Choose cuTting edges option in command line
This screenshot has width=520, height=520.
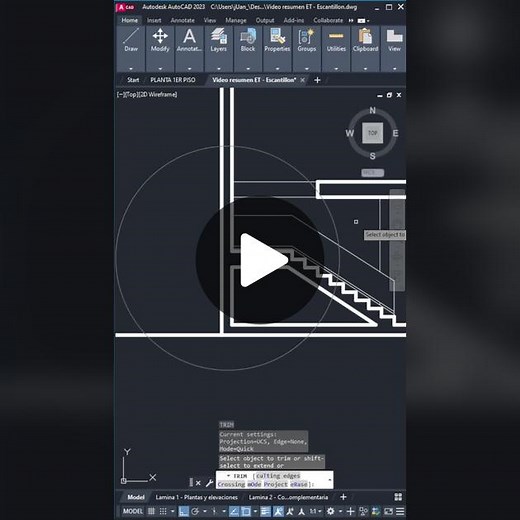point(278,476)
